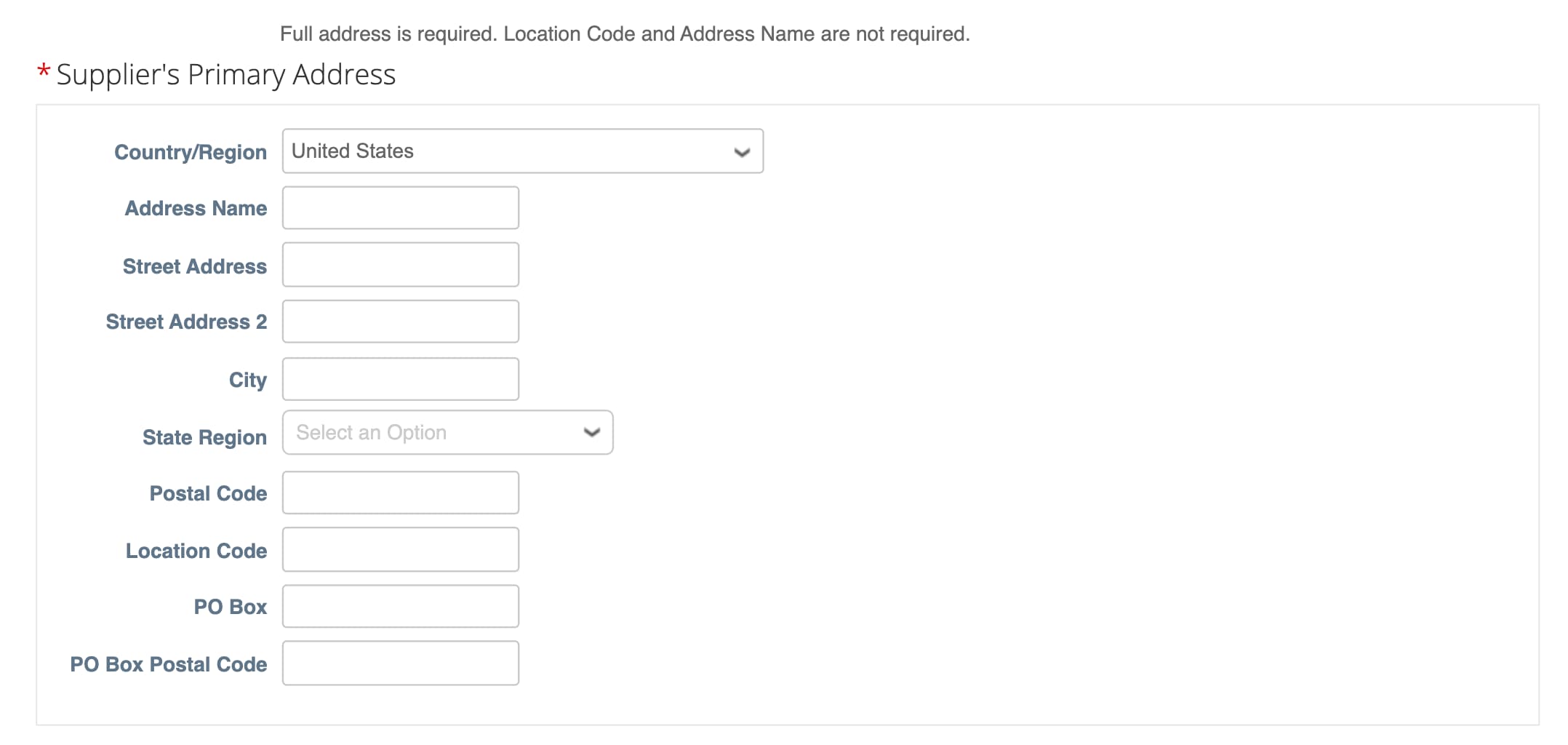Click the Country/Region dropdown chevron arrow
Screen dimensions: 1568x745
741,152
